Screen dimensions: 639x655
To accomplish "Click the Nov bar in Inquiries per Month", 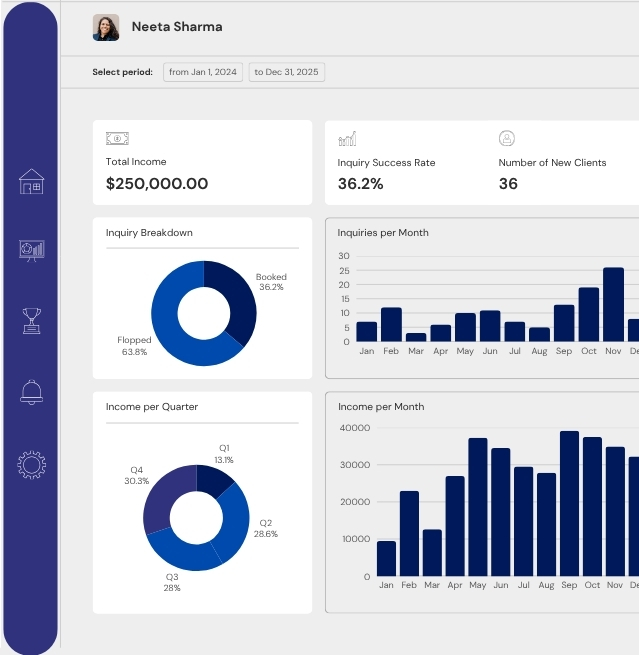I will (x=613, y=304).
